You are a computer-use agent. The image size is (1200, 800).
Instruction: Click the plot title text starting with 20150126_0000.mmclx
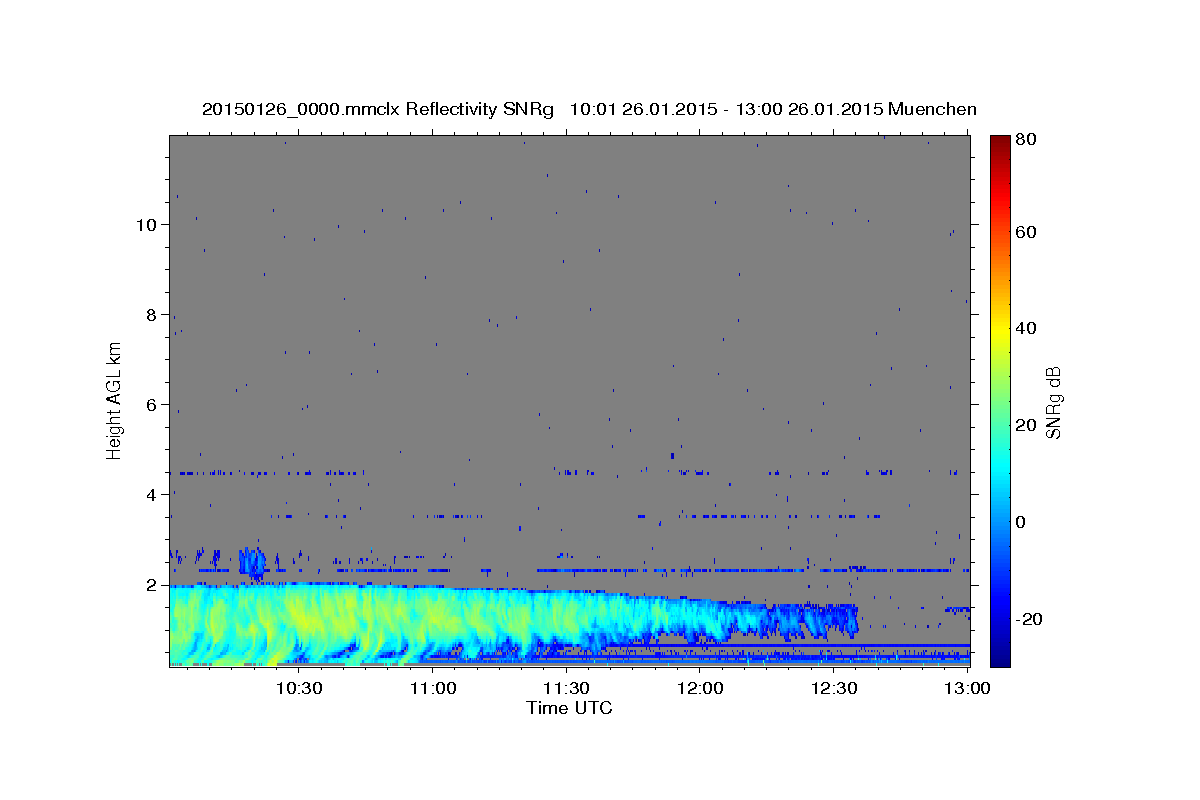pos(589,109)
